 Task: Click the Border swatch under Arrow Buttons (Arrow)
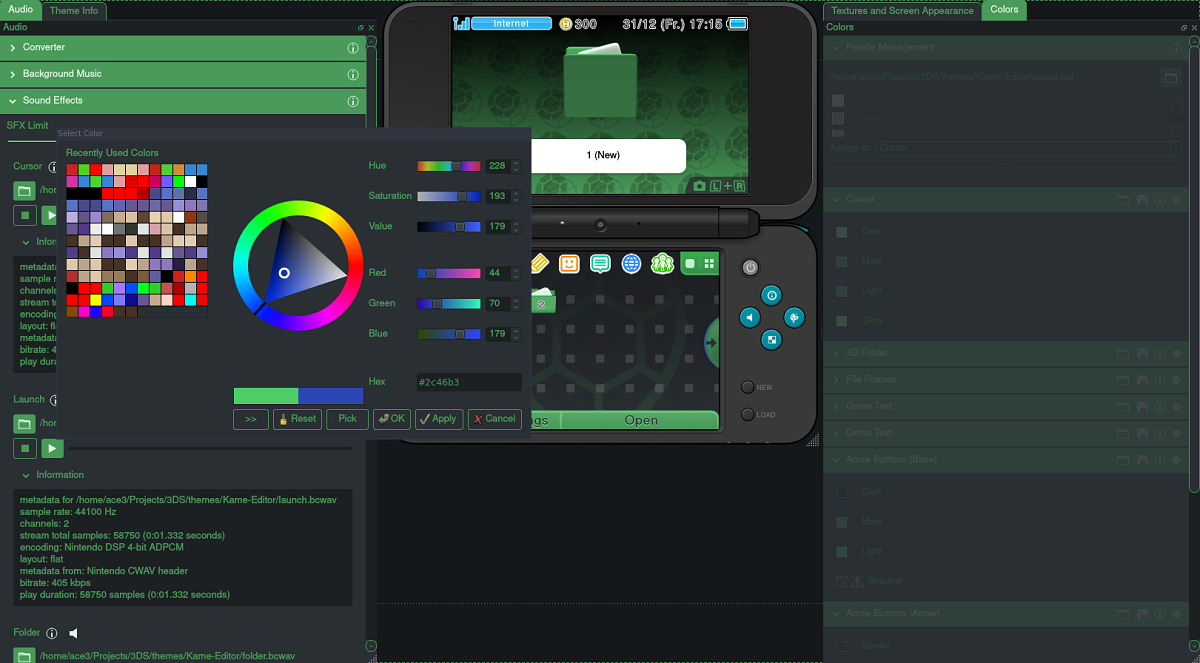coord(841,646)
